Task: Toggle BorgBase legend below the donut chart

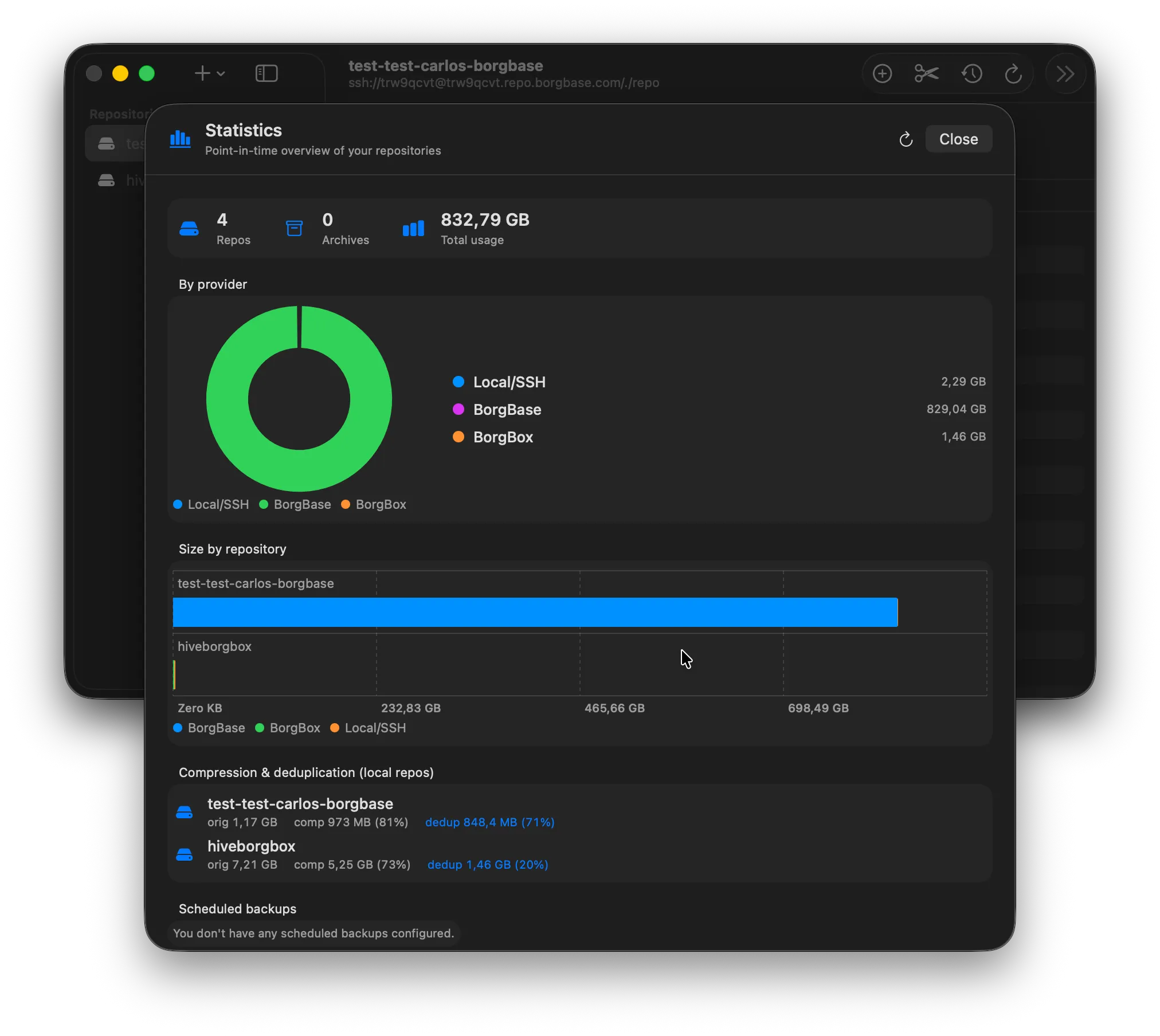Action: tap(295, 504)
